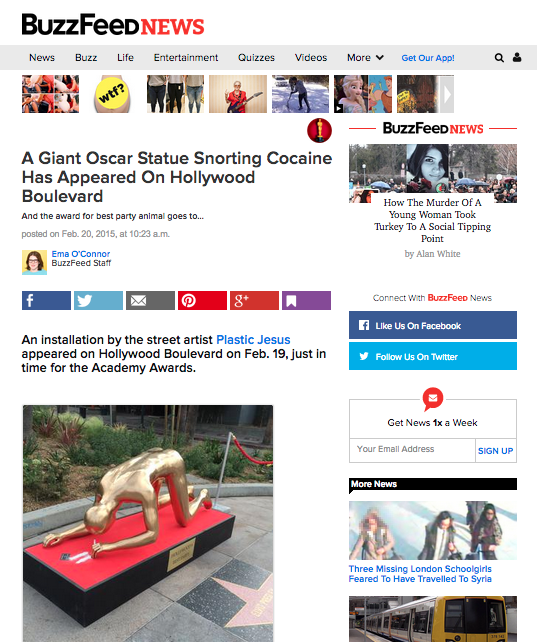Expand the More dropdown menu
537x642 pixels.
365,58
